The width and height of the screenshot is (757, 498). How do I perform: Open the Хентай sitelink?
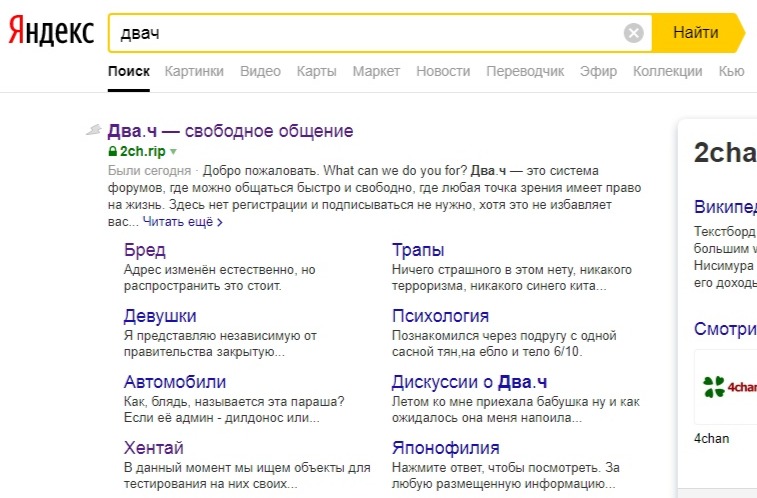click(x=154, y=448)
